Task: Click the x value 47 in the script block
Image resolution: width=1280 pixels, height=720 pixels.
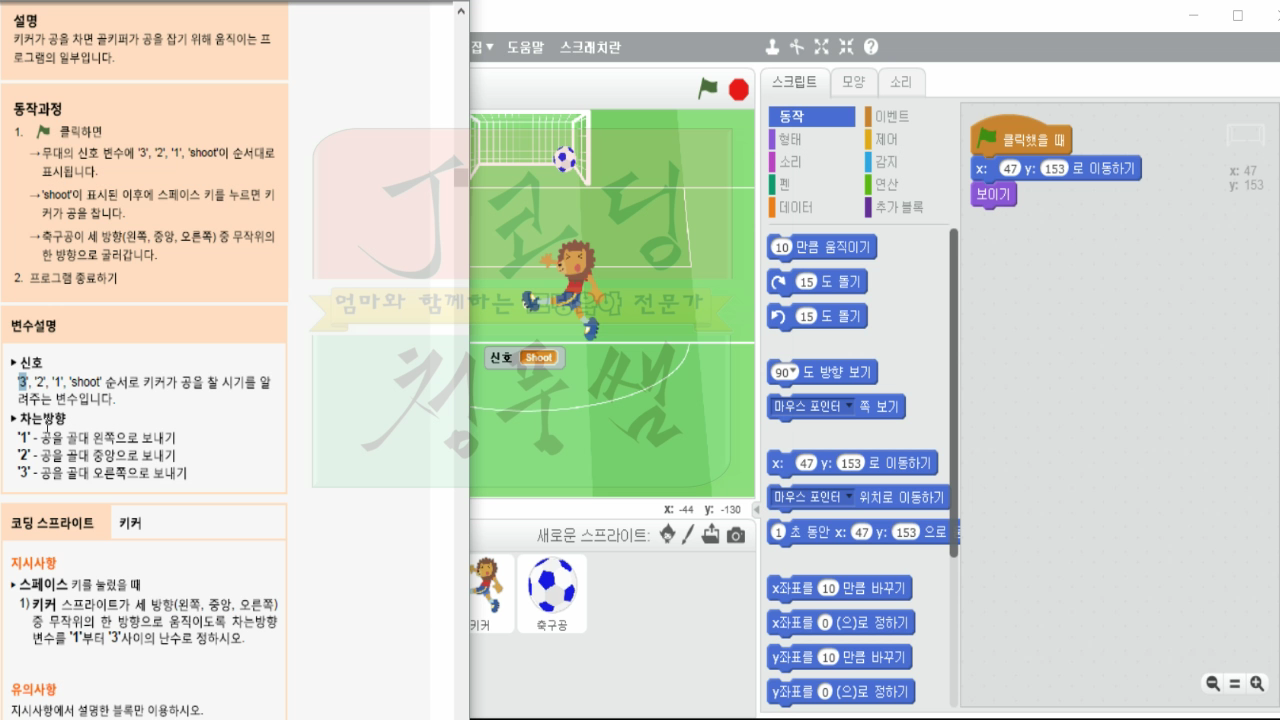Action: [1010, 169]
